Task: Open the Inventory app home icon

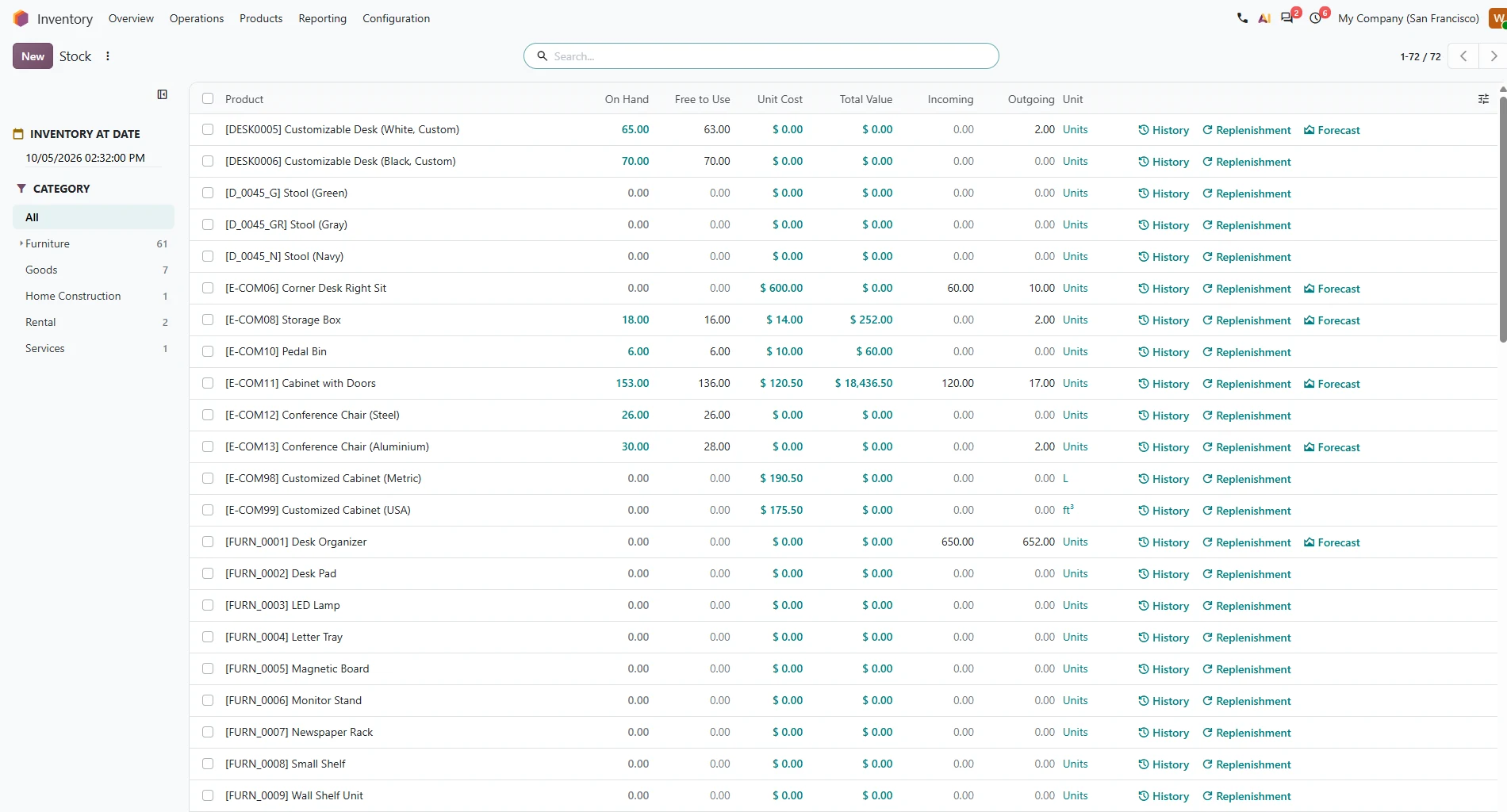Action: click(x=21, y=18)
